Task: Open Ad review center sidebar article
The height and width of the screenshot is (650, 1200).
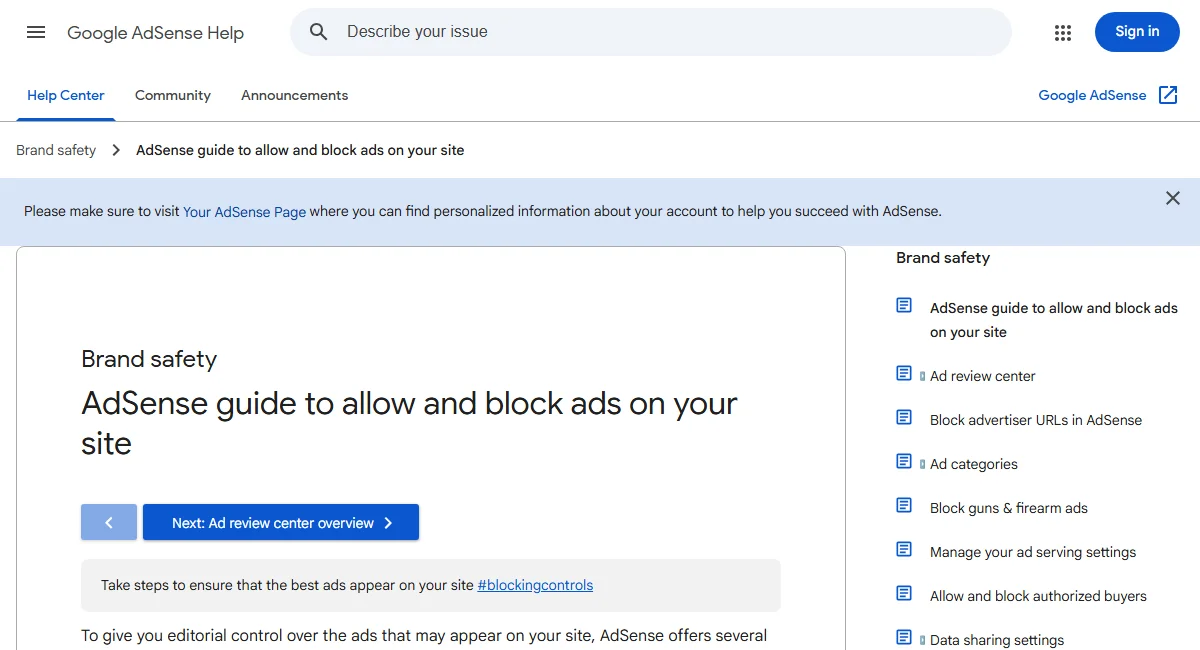Action: 983,376
